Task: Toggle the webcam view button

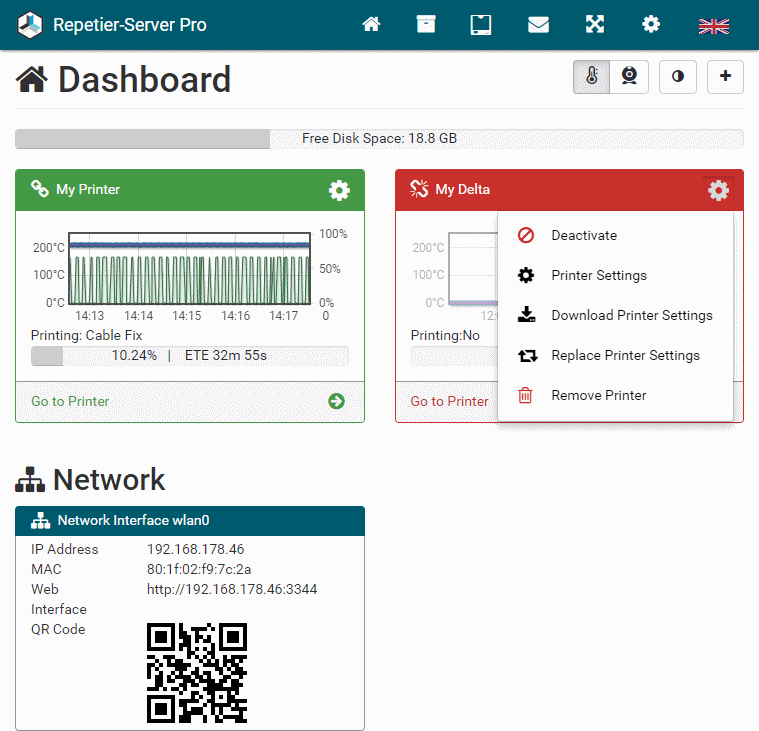Action: pyautogui.click(x=629, y=77)
